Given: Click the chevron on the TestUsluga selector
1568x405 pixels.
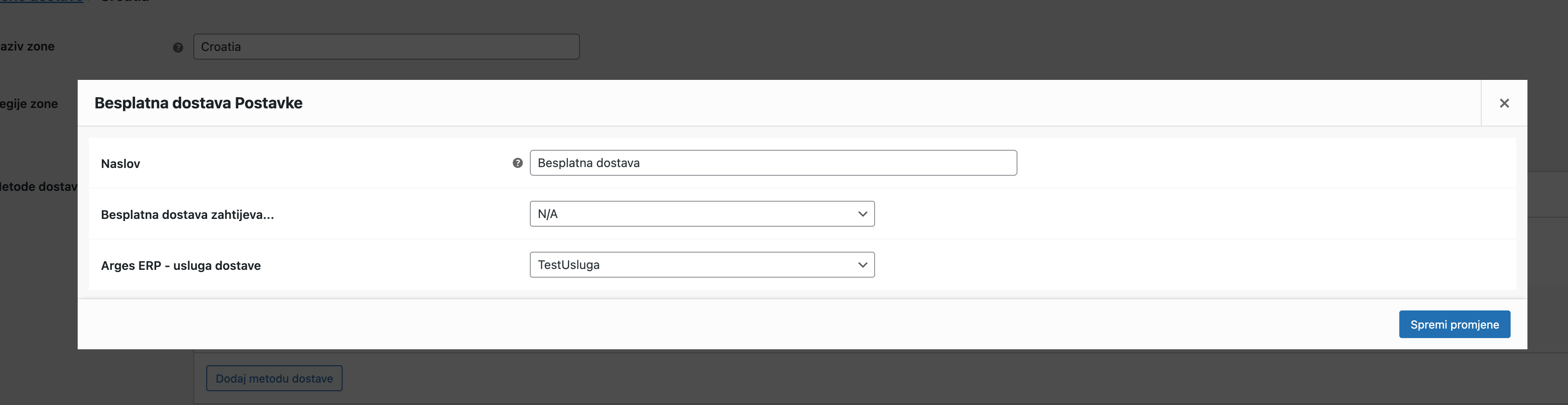Looking at the screenshot, I should [862, 264].
